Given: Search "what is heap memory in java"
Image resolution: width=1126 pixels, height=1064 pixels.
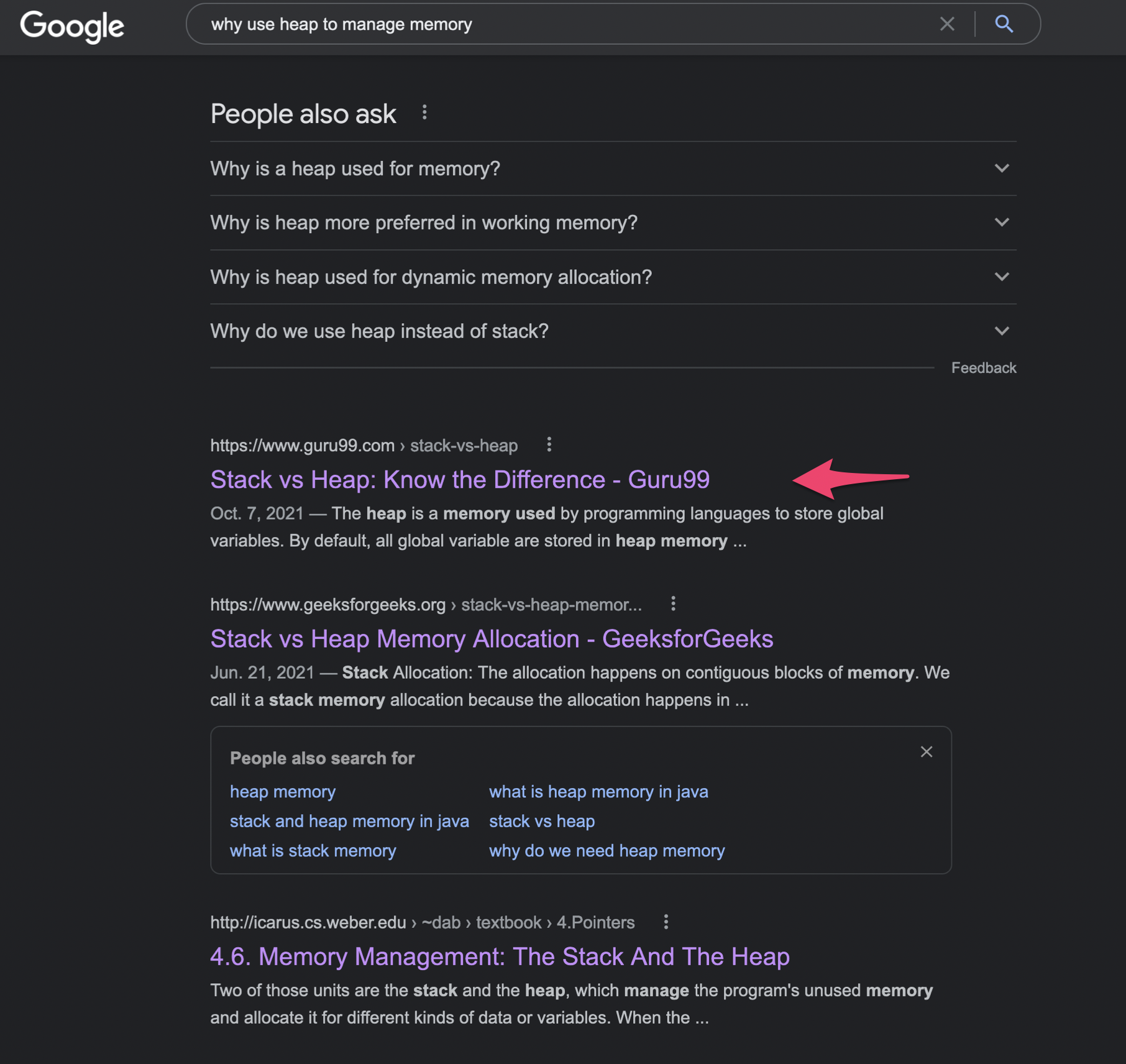Looking at the screenshot, I should (598, 792).
